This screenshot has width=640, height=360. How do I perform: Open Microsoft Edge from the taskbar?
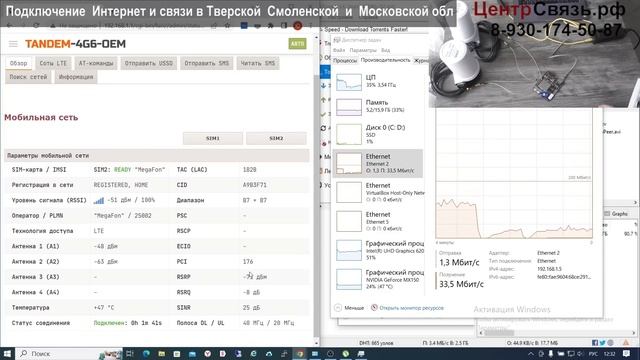(146, 353)
